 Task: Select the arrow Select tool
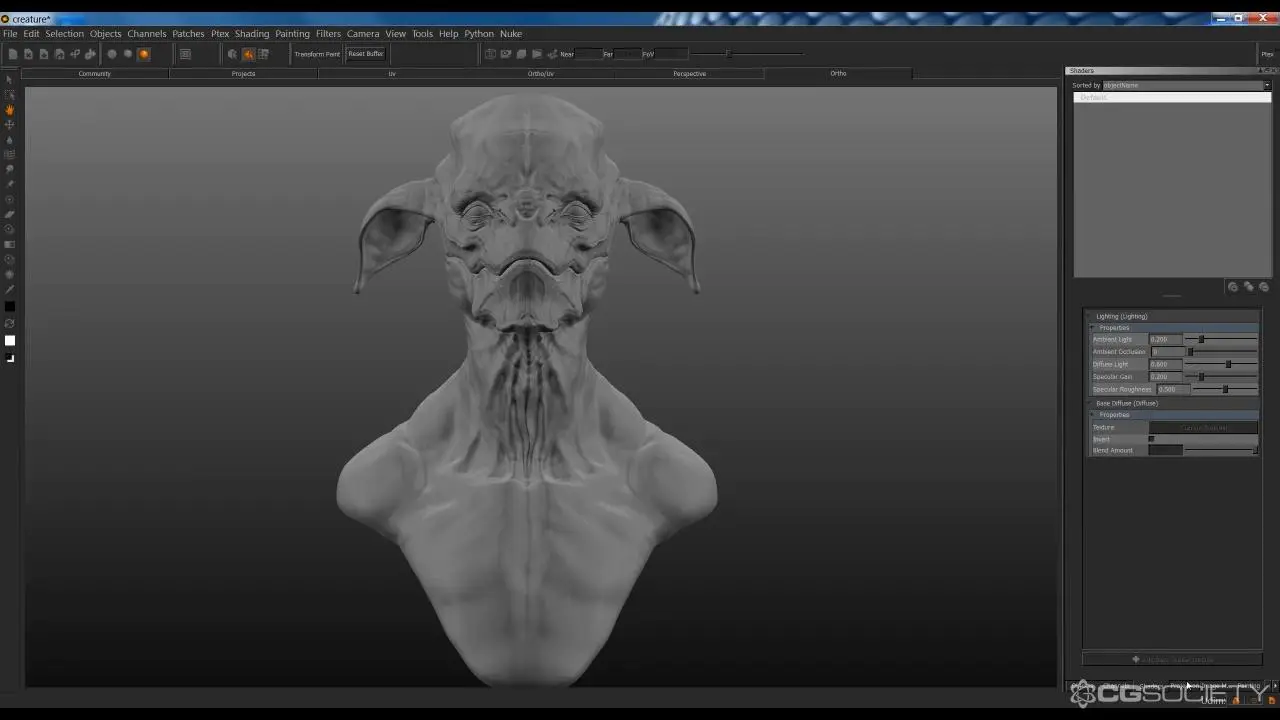coord(10,80)
